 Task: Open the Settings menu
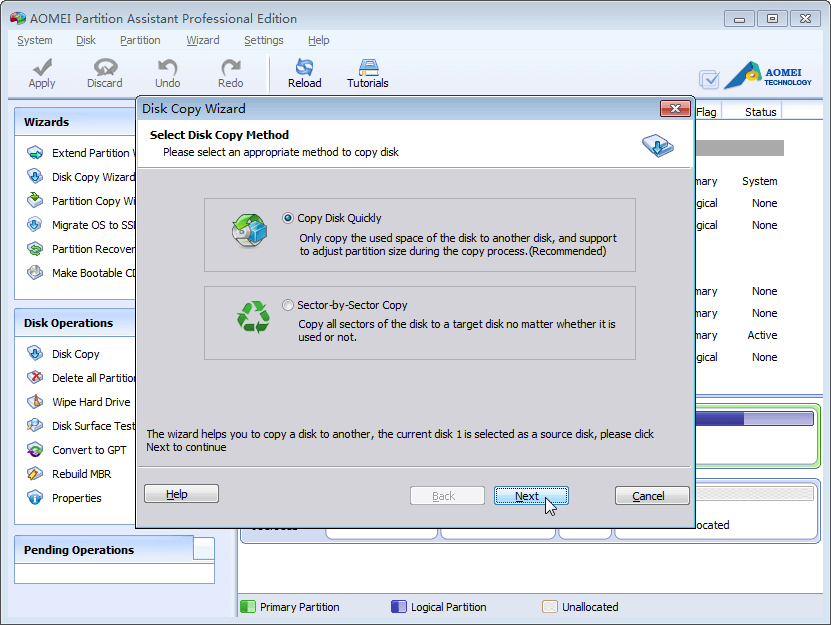(263, 40)
